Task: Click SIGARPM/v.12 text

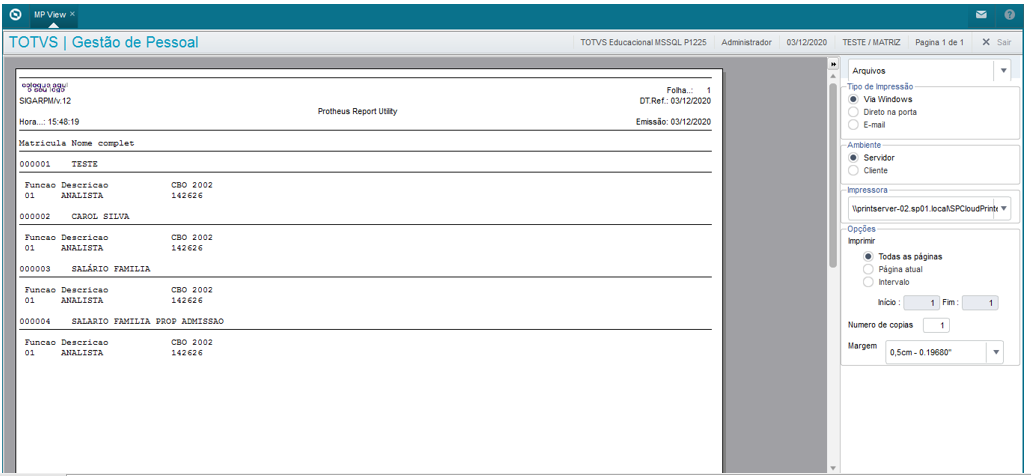Action: click(45, 101)
